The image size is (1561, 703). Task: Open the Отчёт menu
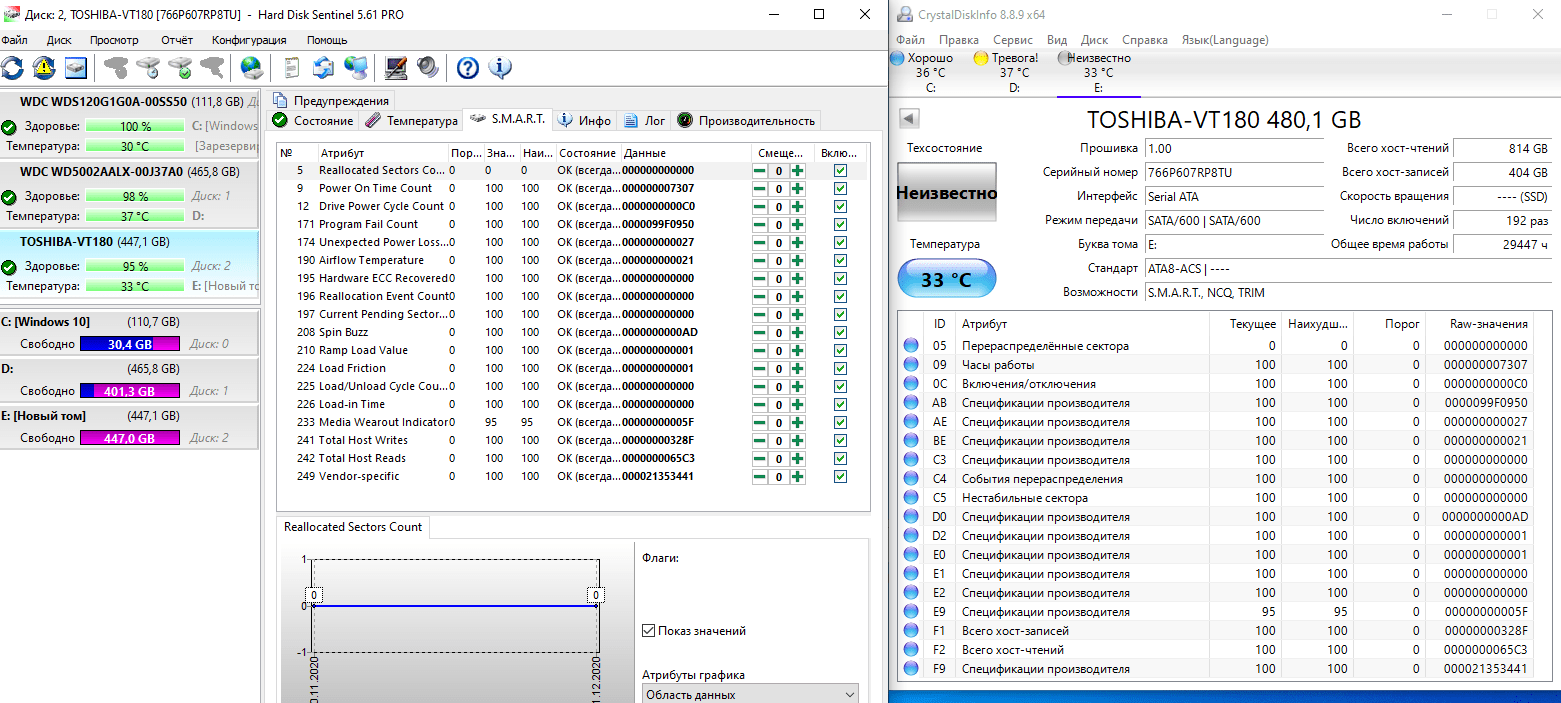[x=177, y=40]
